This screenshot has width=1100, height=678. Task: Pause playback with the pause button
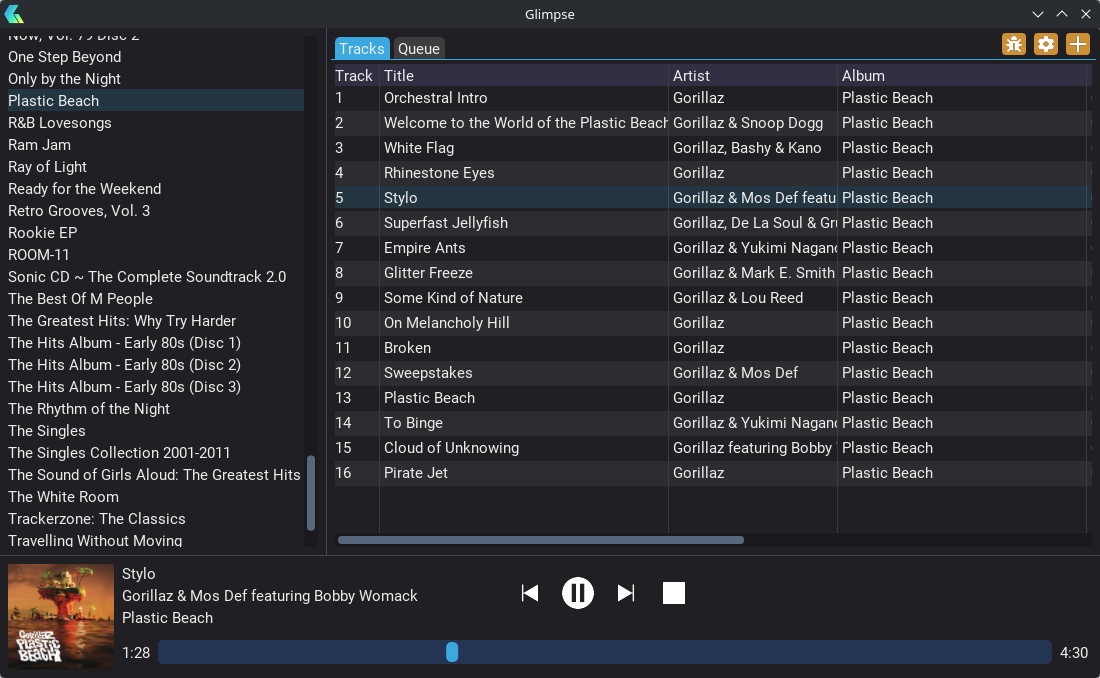[x=578, y=593]
